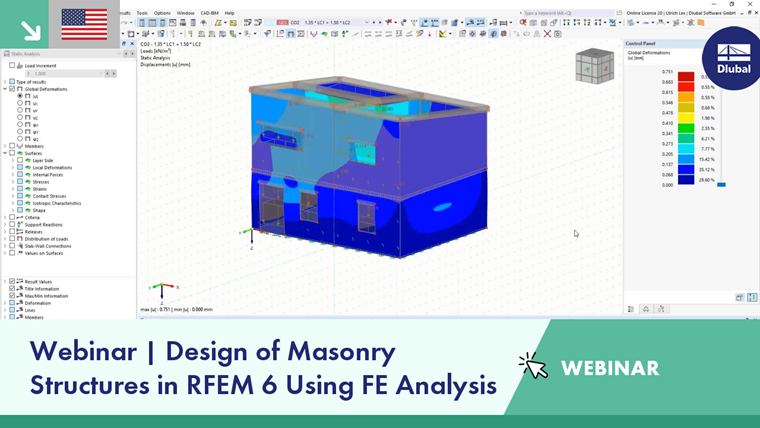Screen dimensions: 760x428
Task: Click the orange square toolbar icon
Action: (x=700, y=22)
